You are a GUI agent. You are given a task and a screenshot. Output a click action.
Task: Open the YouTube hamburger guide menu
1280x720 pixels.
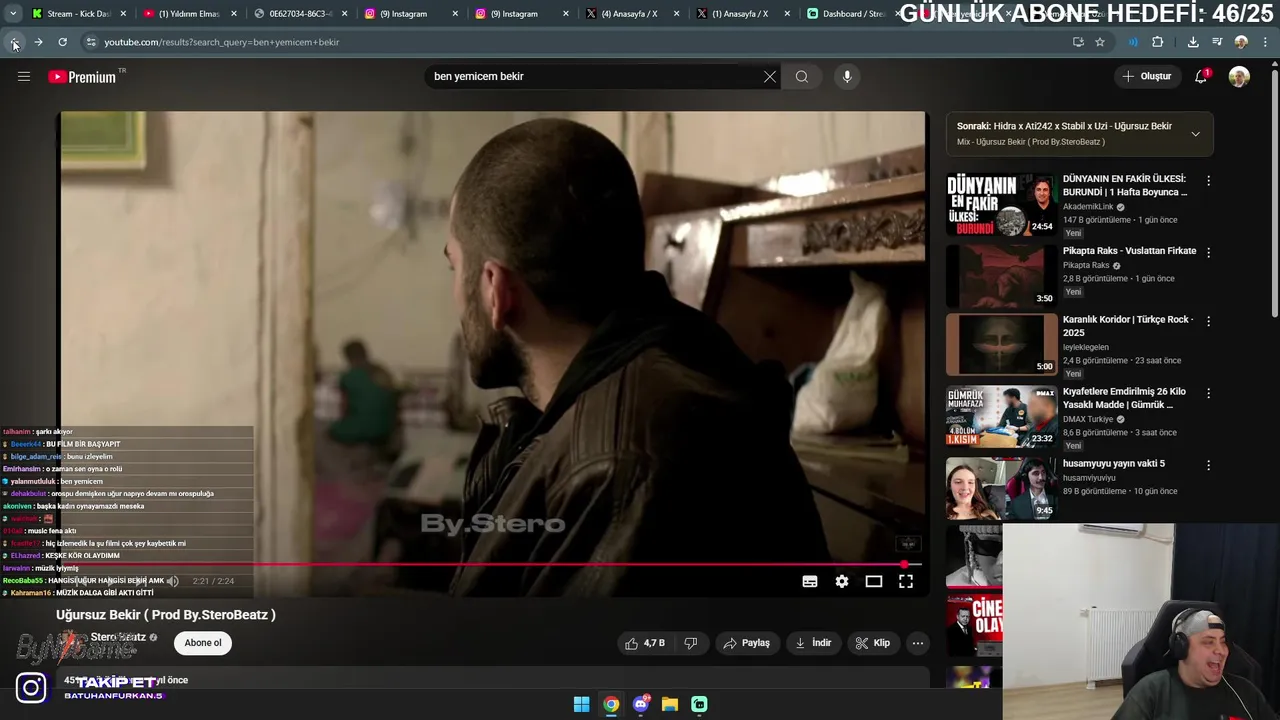pos(24,76)
